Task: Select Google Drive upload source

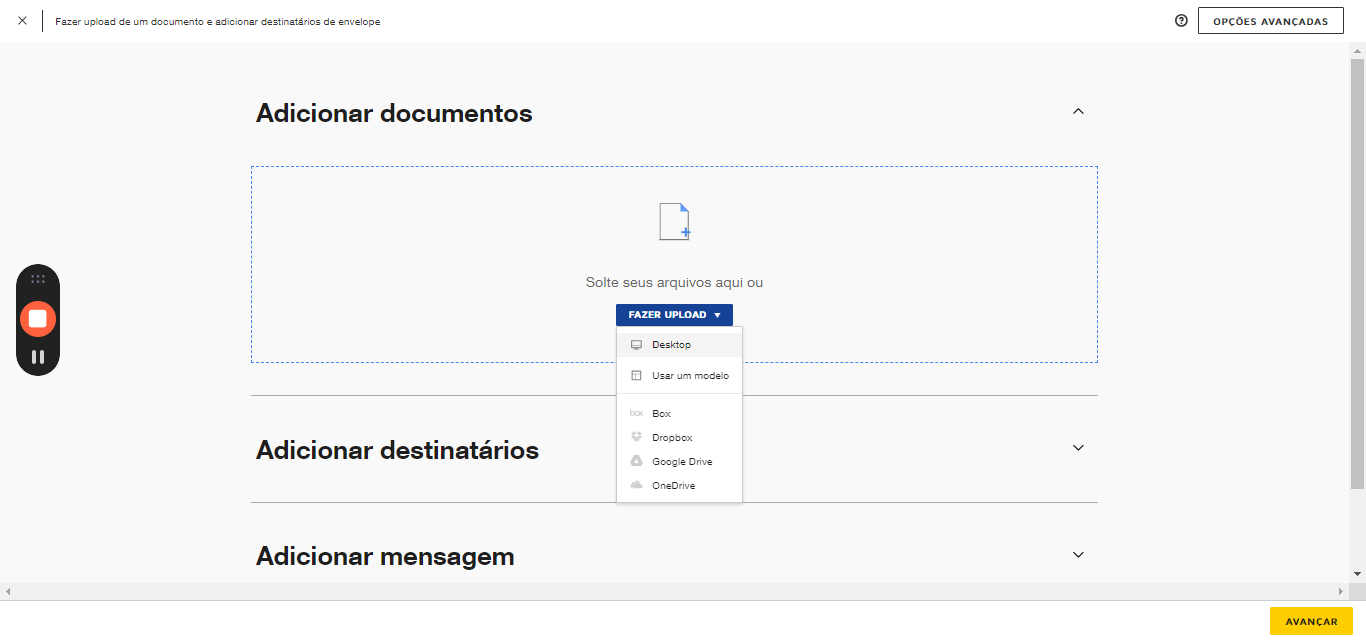Action: coord(680,462)
